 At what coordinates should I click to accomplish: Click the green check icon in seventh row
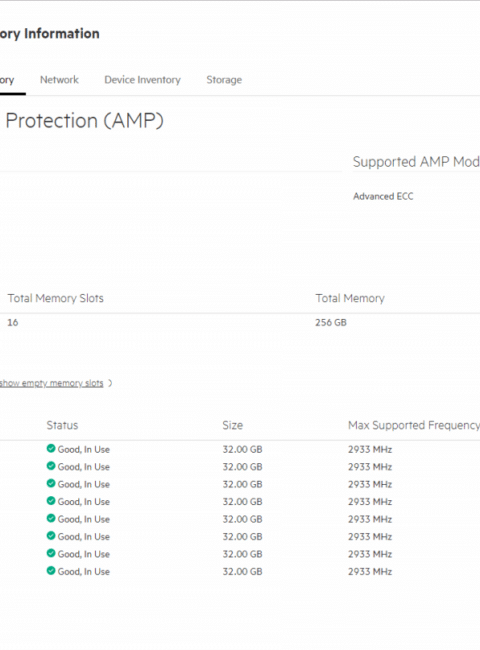pyautogui.click(x=51, y=553)
